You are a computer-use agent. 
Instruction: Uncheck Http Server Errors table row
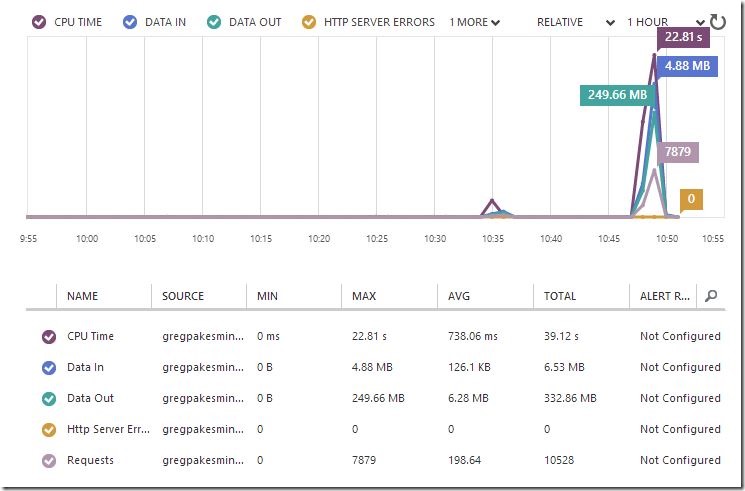49,429
